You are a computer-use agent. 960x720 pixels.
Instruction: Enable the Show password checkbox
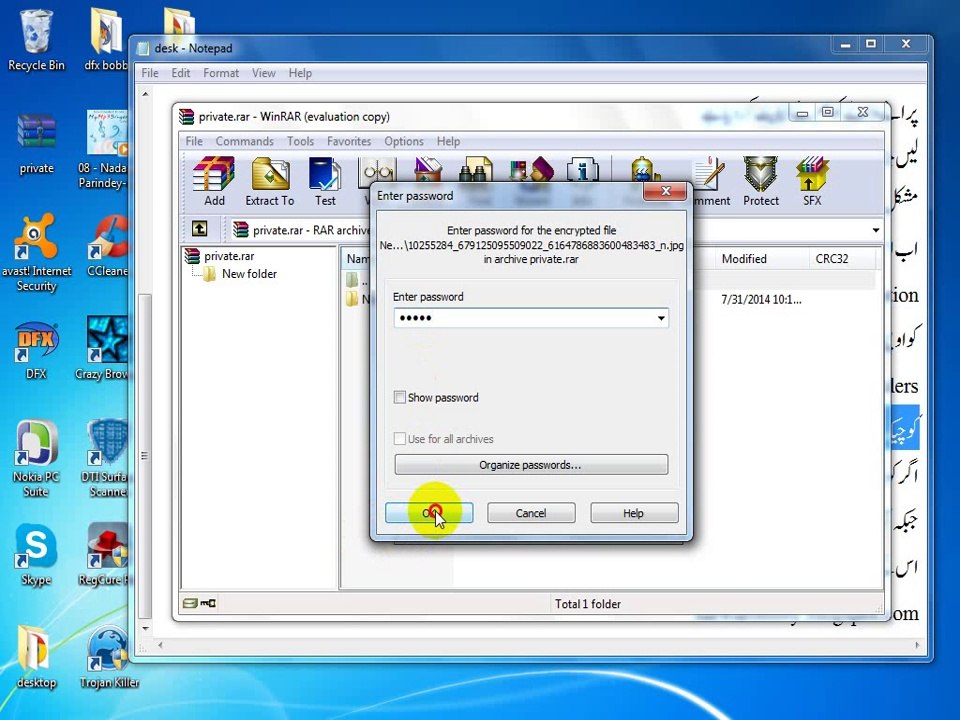(399, 397)
